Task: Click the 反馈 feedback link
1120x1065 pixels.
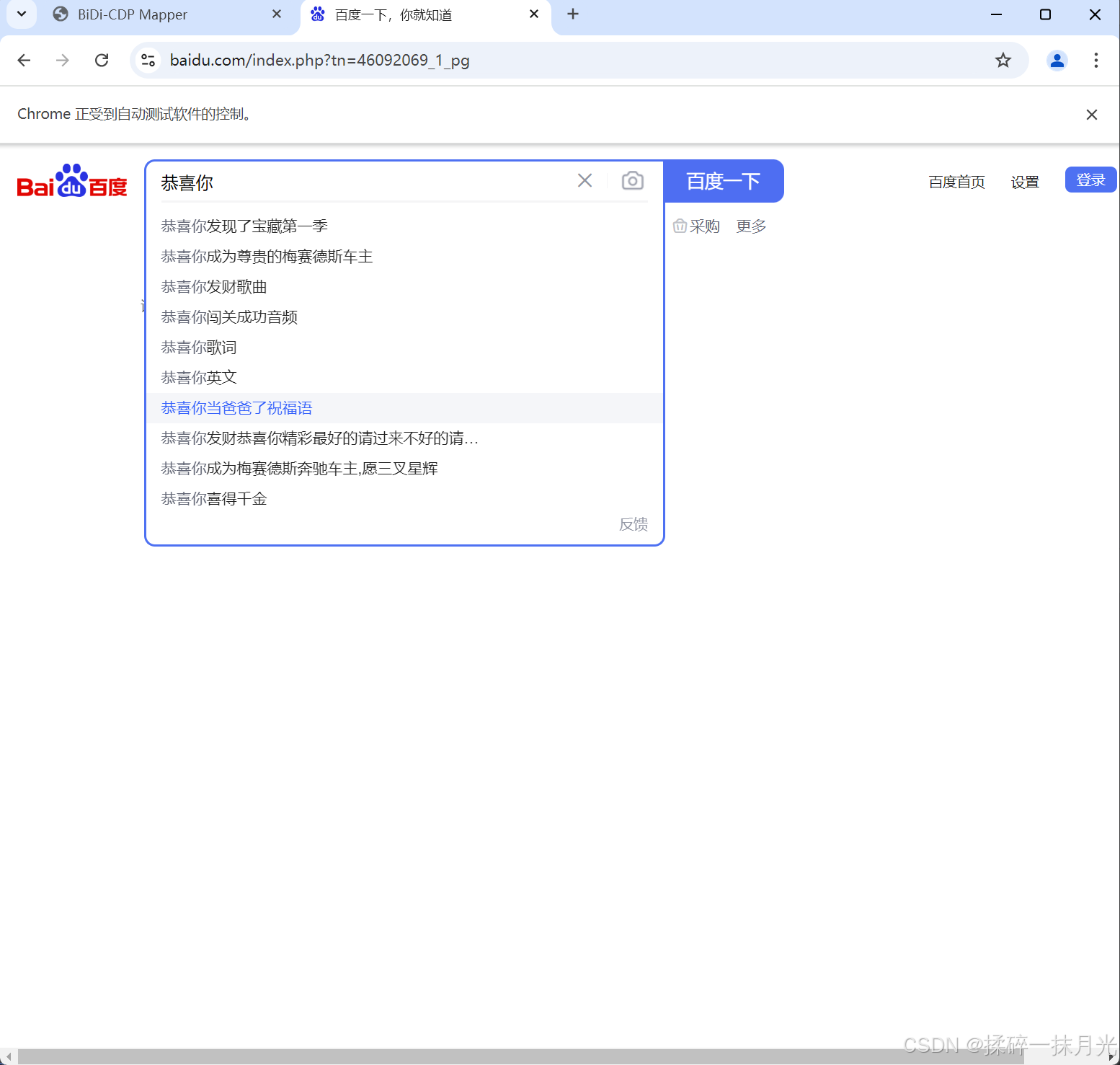Action: click(x=634, y=524)
